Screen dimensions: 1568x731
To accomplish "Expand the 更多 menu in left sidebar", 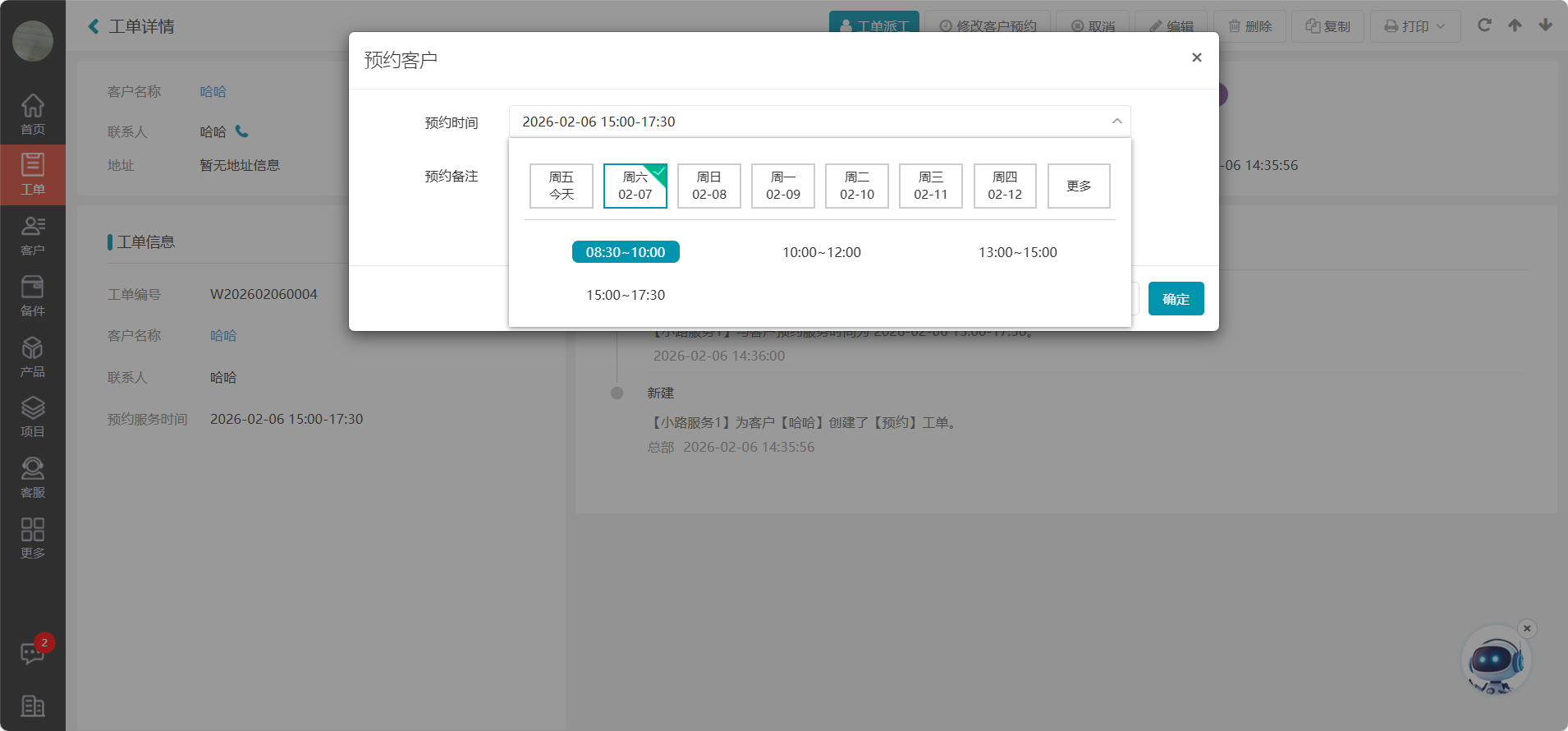I will point(33,538).
